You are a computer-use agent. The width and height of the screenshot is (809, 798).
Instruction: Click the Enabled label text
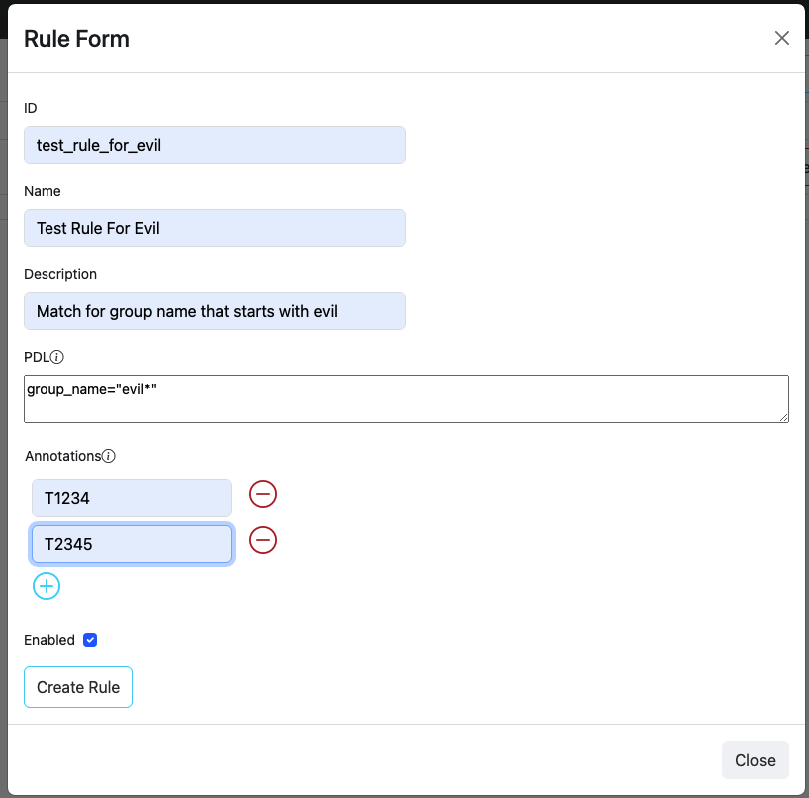point(49,640)
